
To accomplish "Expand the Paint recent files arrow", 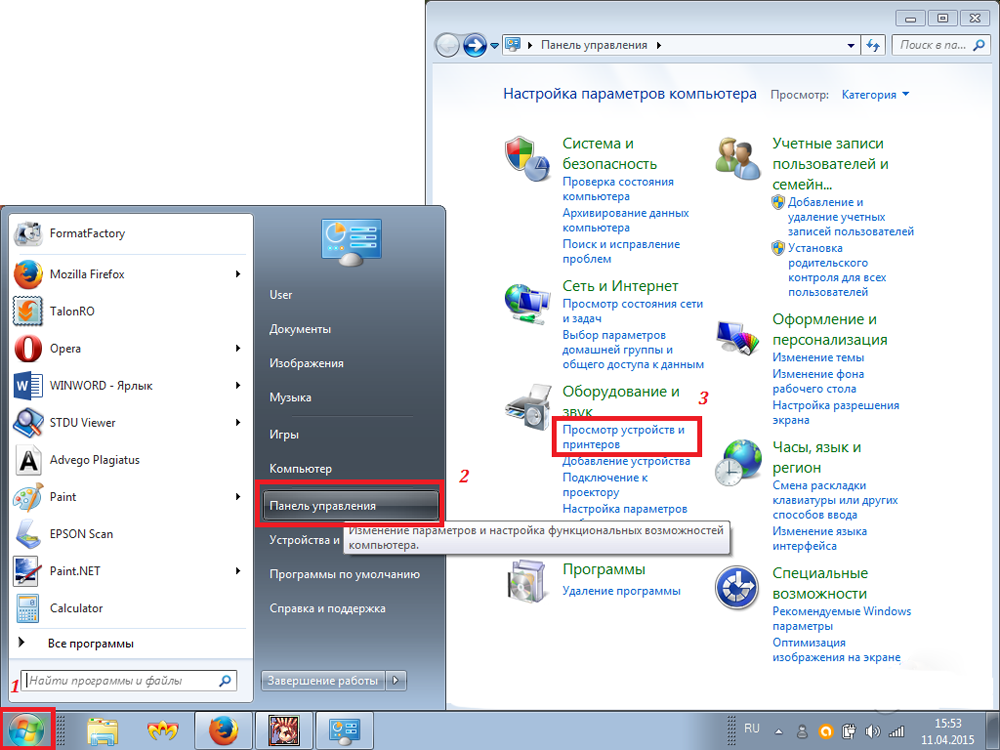I will 238,497.
